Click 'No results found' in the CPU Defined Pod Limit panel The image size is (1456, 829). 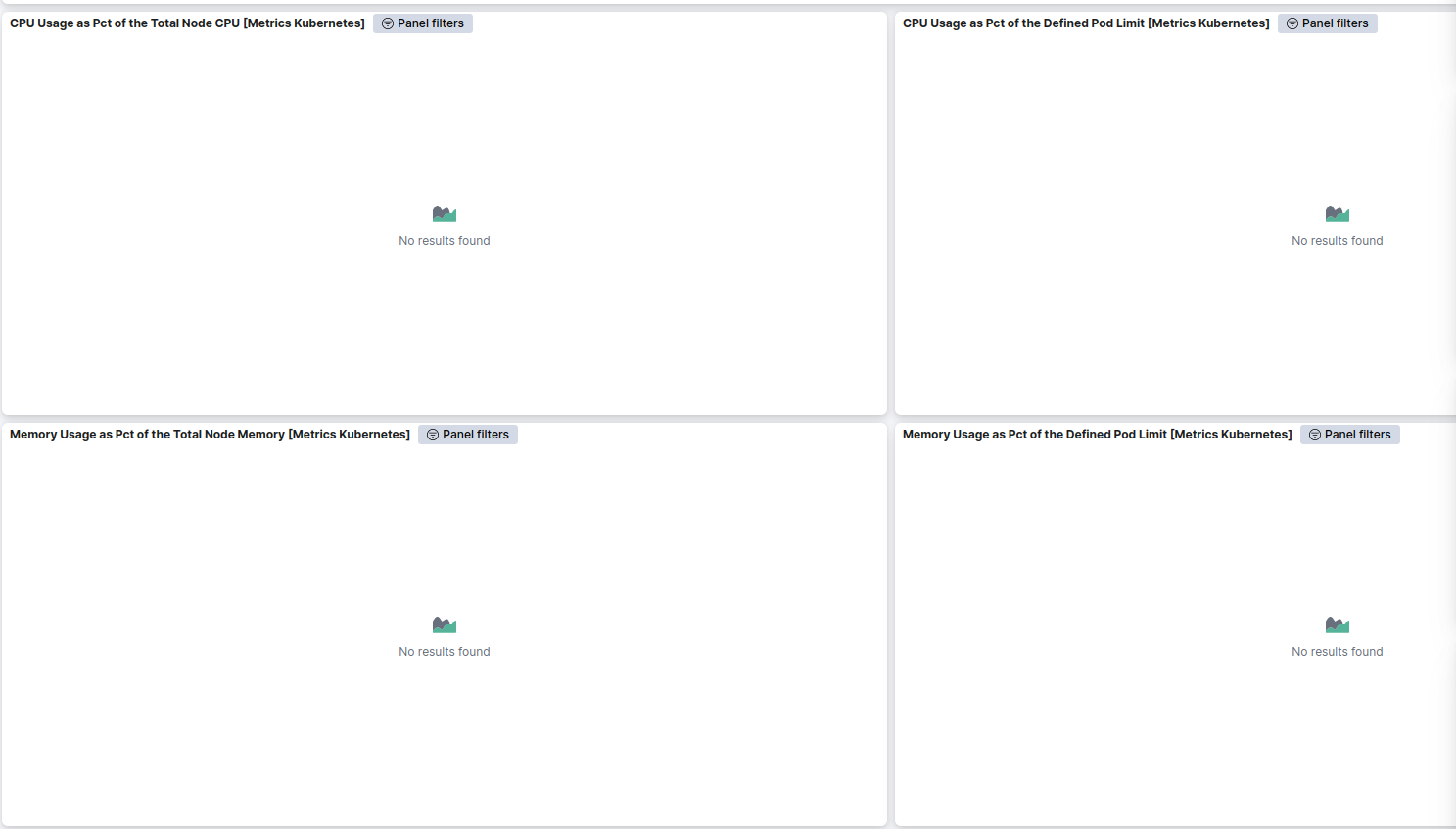[x=1338, y=241]
